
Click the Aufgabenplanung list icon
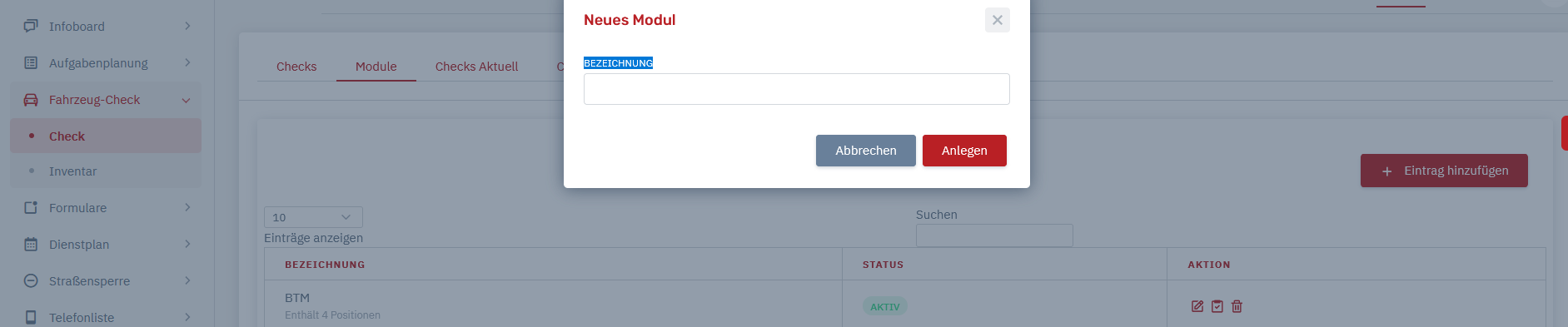pos(31,62)
